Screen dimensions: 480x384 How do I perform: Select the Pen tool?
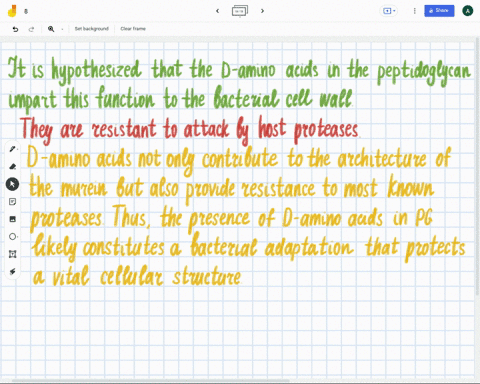[12, 149]
